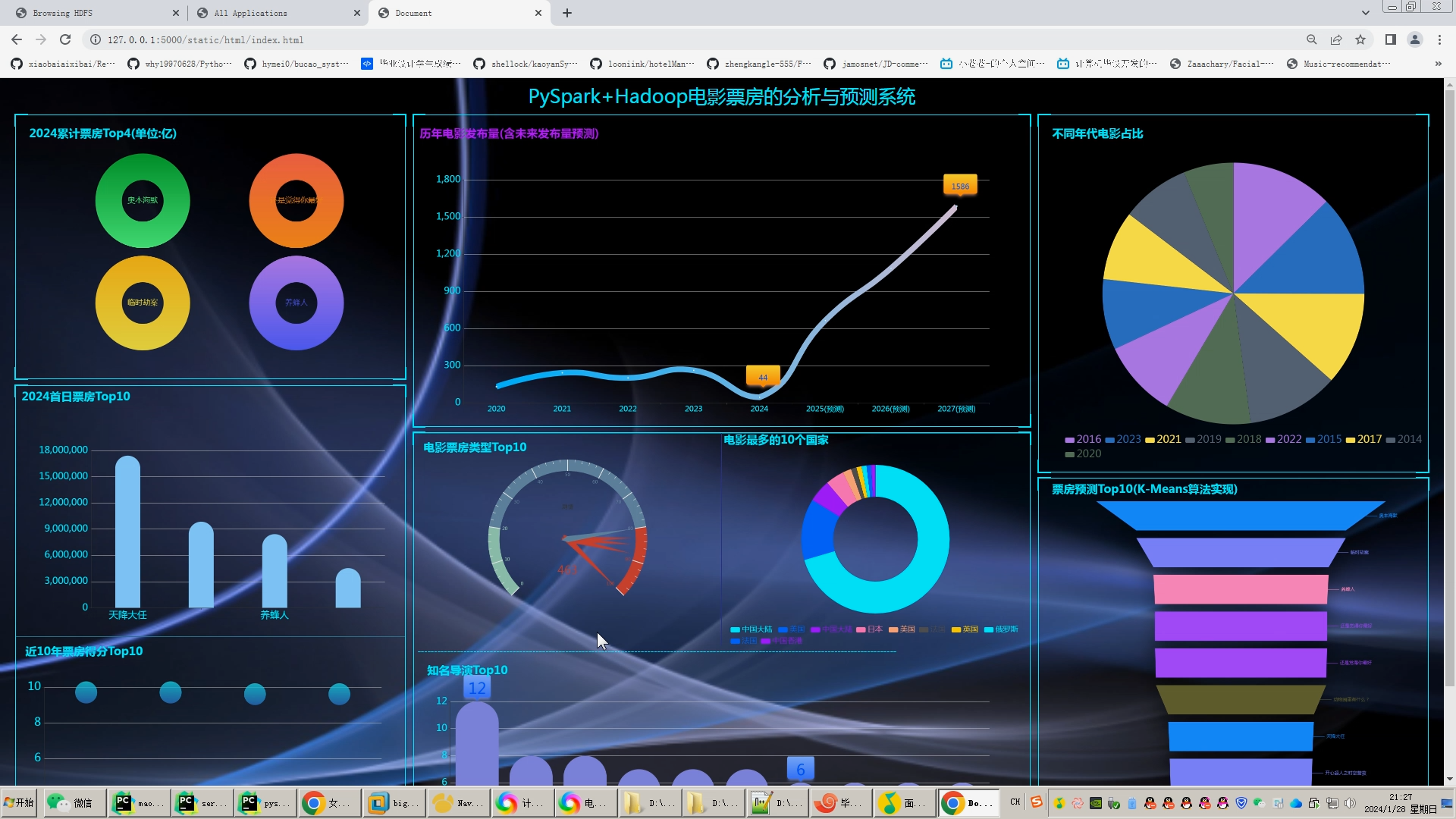Open the browser zoom magnifier icon

(x=1311, y=39)
